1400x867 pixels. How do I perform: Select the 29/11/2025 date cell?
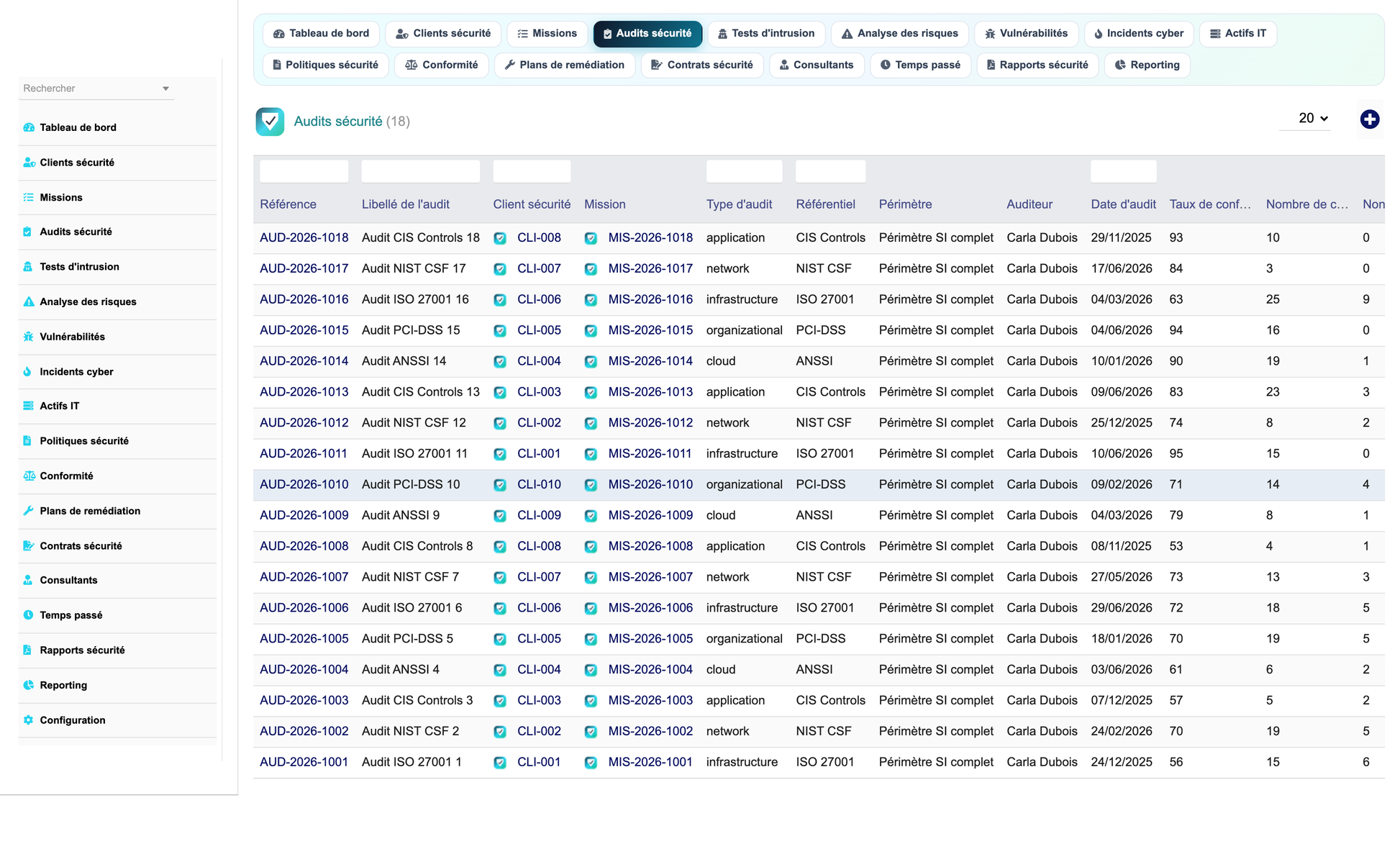tap(1121, 238)
